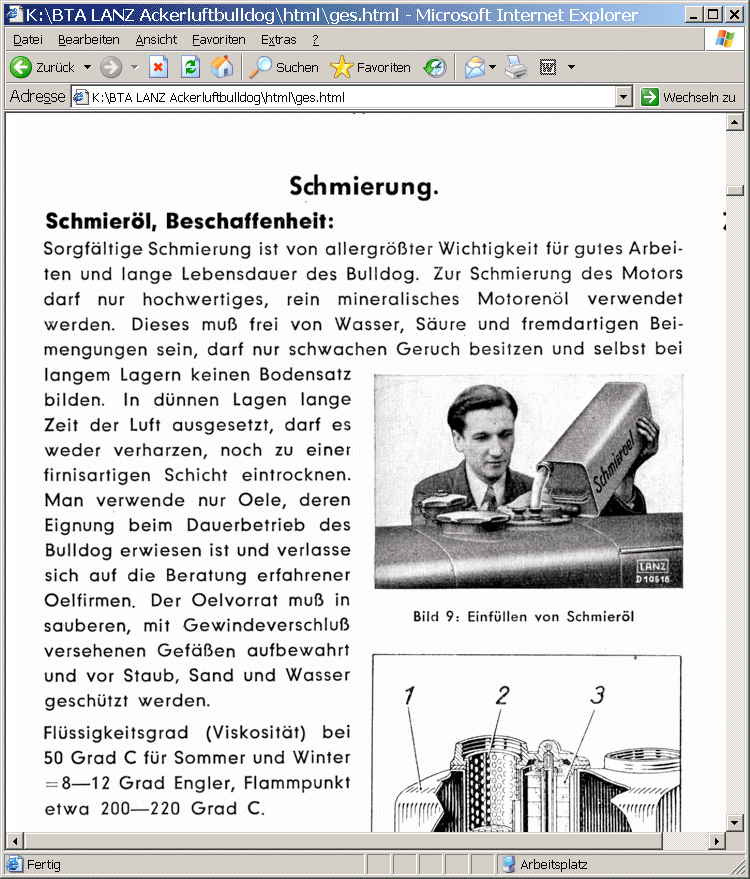Open the history clock icon

435,67
